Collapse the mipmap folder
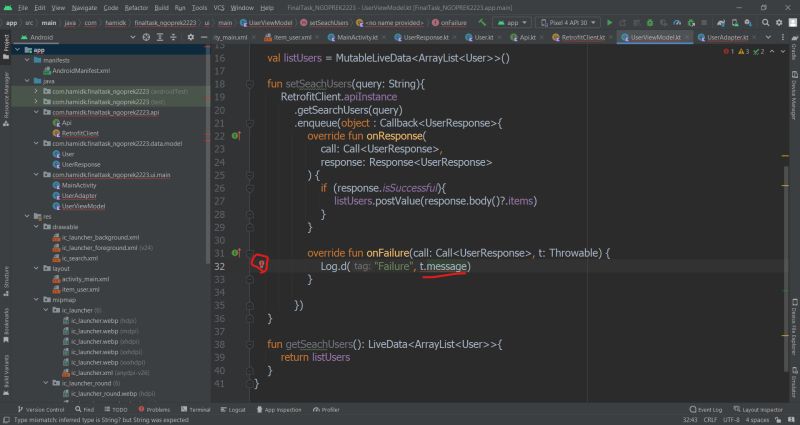The height and width of the screenshot is (425, 800). coord(36,299)
